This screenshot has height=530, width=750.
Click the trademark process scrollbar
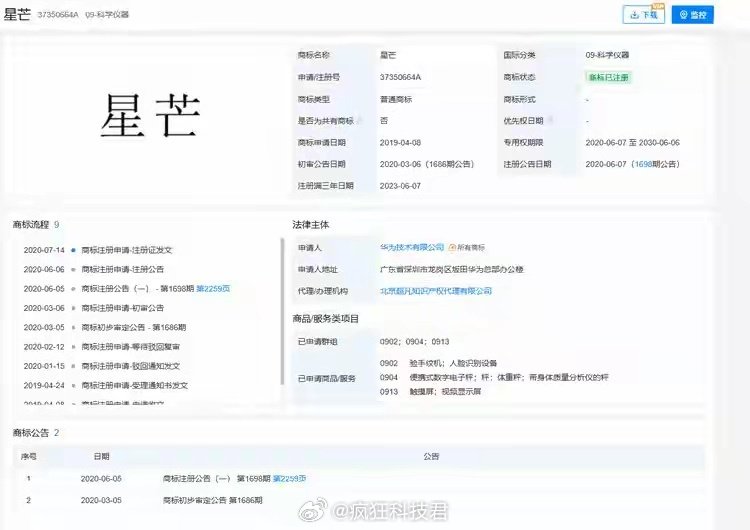(282, 311)
